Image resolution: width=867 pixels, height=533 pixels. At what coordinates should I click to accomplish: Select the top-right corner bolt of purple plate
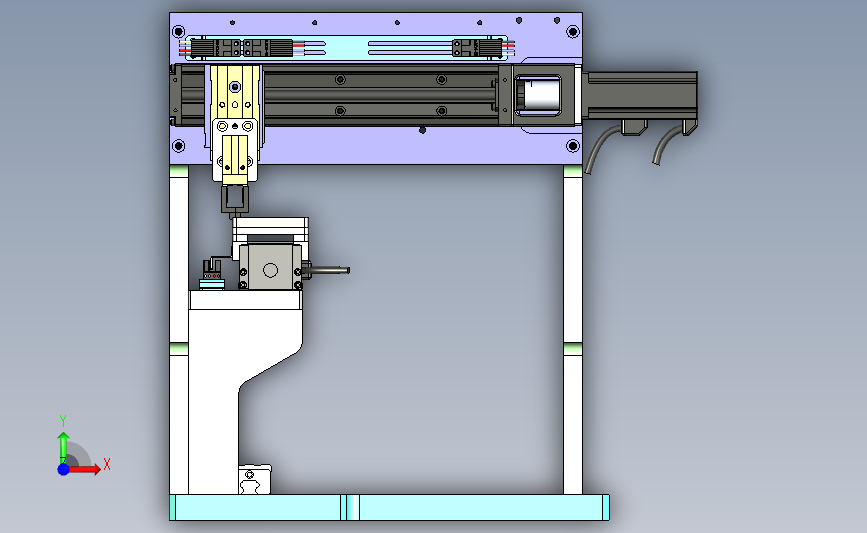pos(573,32)
